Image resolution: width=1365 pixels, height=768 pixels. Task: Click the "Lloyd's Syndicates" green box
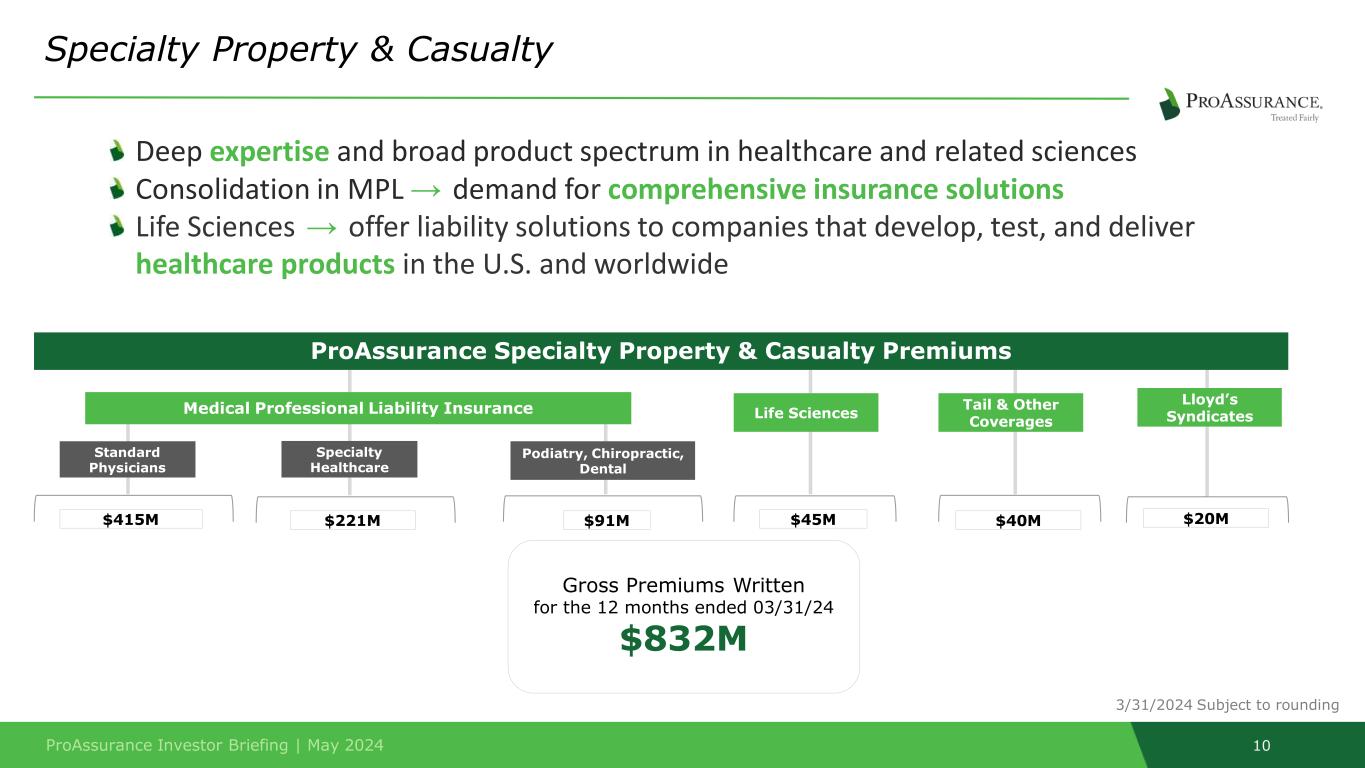point(1209,407)
